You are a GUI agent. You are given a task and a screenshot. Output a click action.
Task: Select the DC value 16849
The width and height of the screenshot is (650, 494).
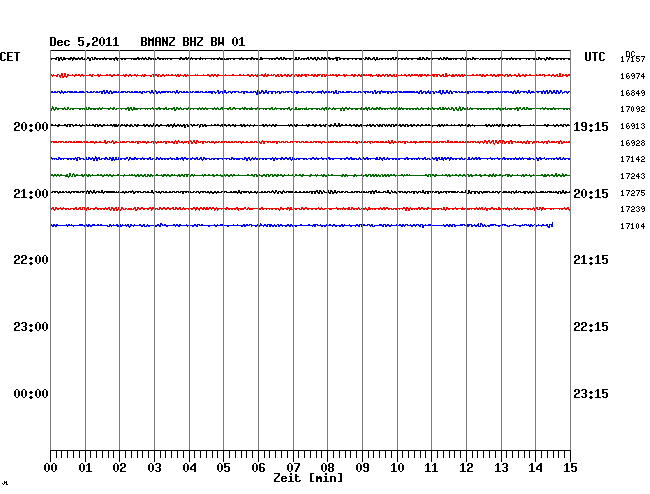coord(633,93)
